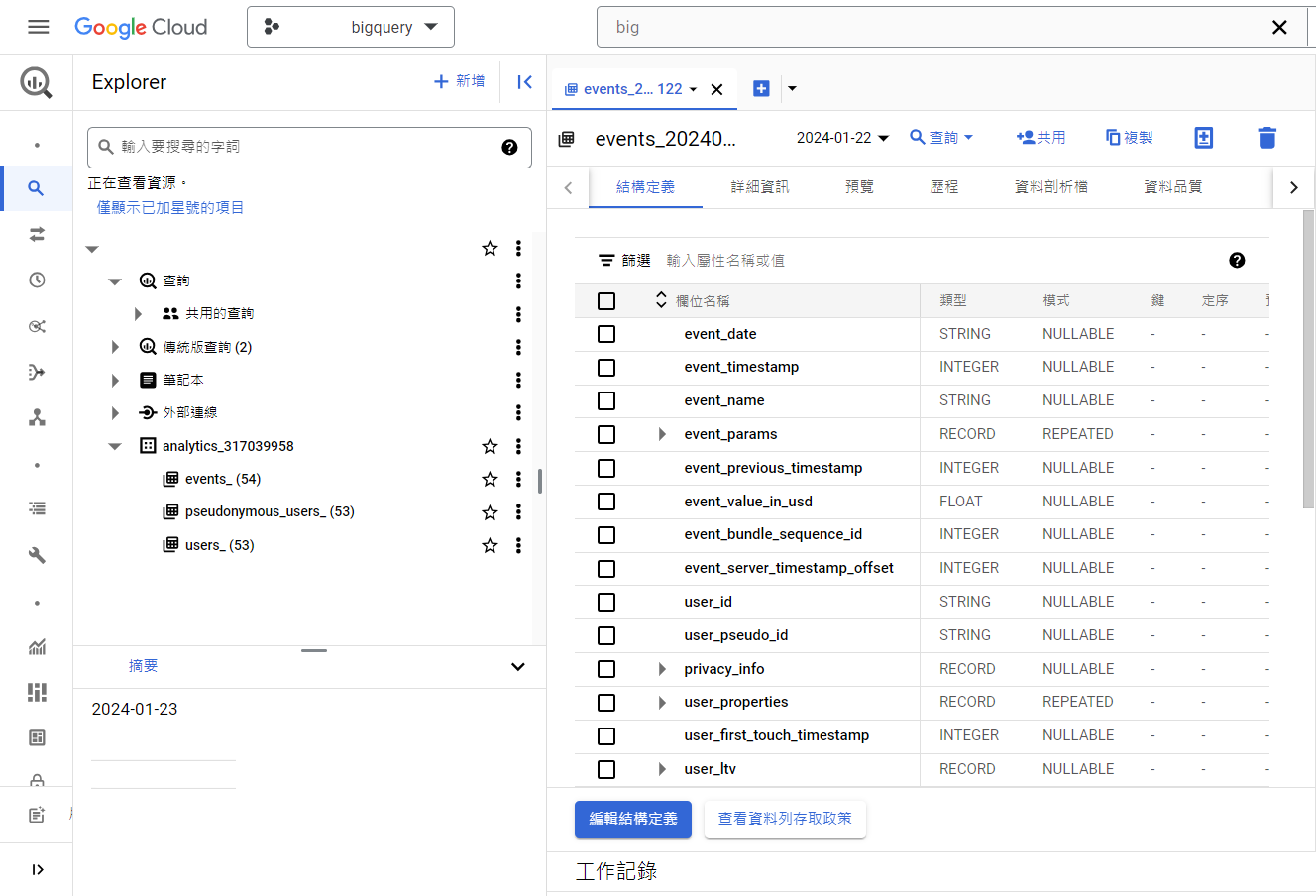The width and height of the screenshot is (1316, 896).
Task: Open more actions for users_ (53) table
Action: click(x=518, y=545)
